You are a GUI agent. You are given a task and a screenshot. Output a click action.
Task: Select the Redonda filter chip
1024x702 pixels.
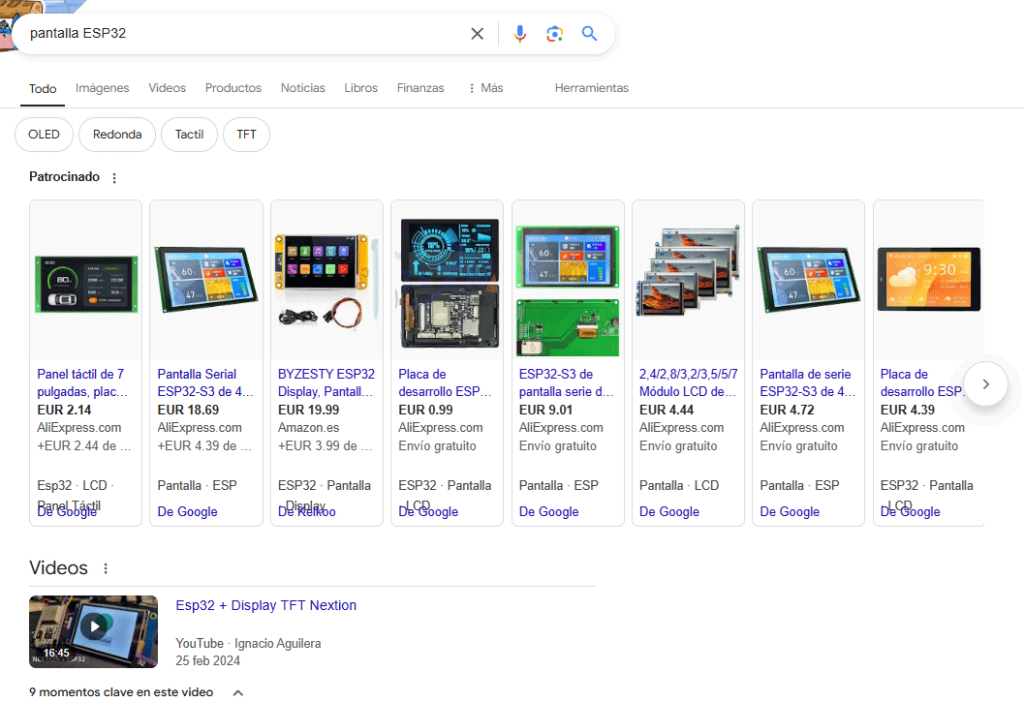pos(117,134)
